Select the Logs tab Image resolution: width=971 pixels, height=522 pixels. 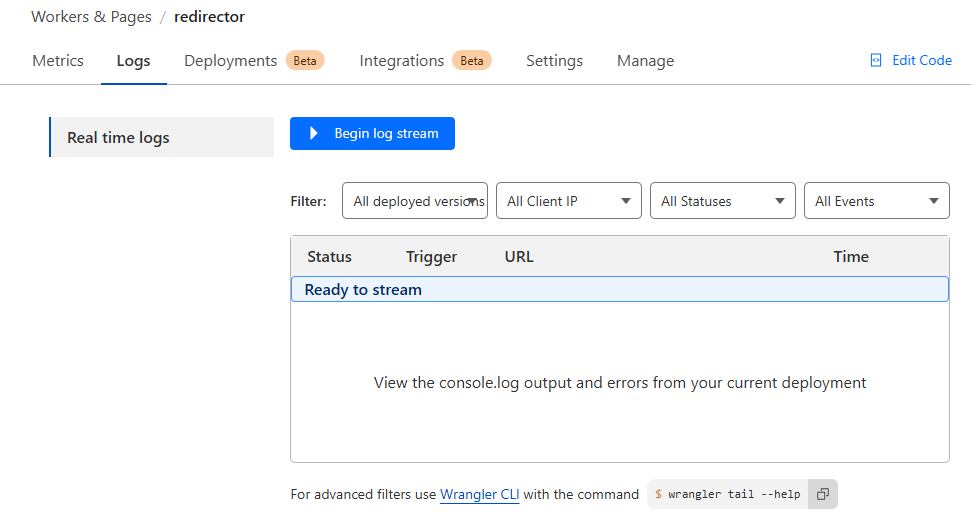tap(133, 61)
